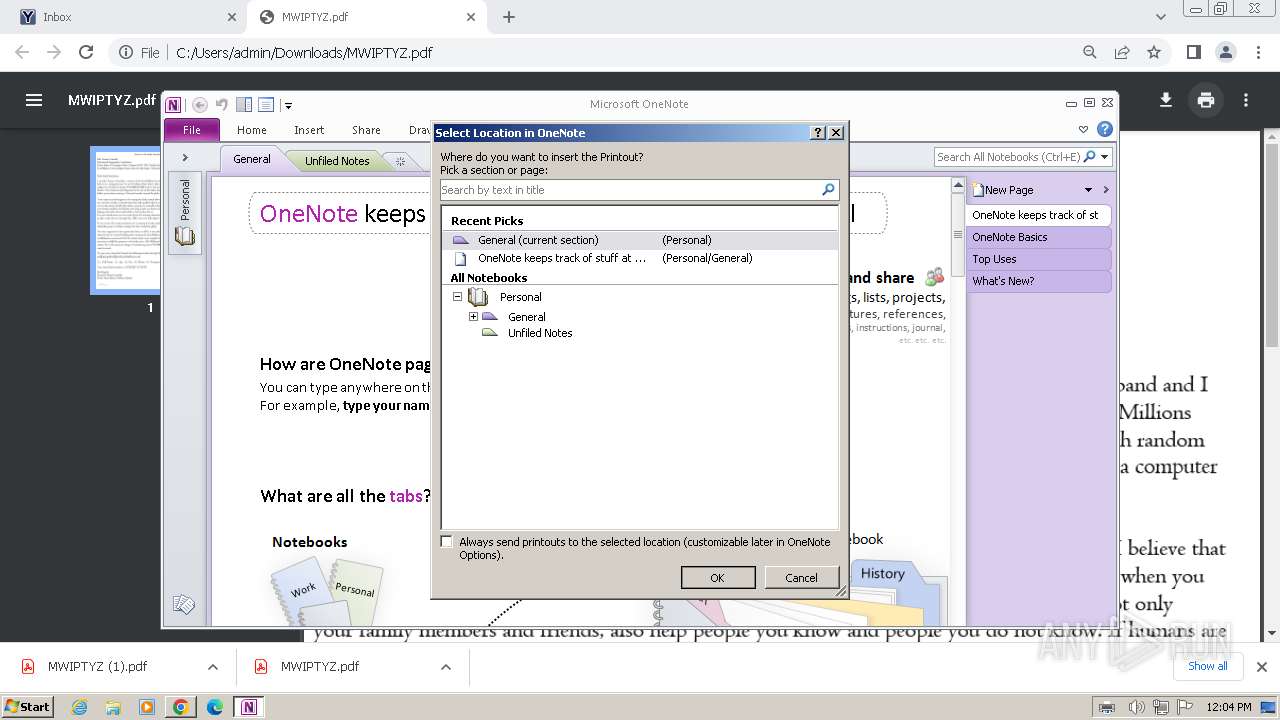Open the search scope dropdown in OneNote
Image resolution: width=1280 pixels, height=720 pixels.
[x=1104, y=157]
